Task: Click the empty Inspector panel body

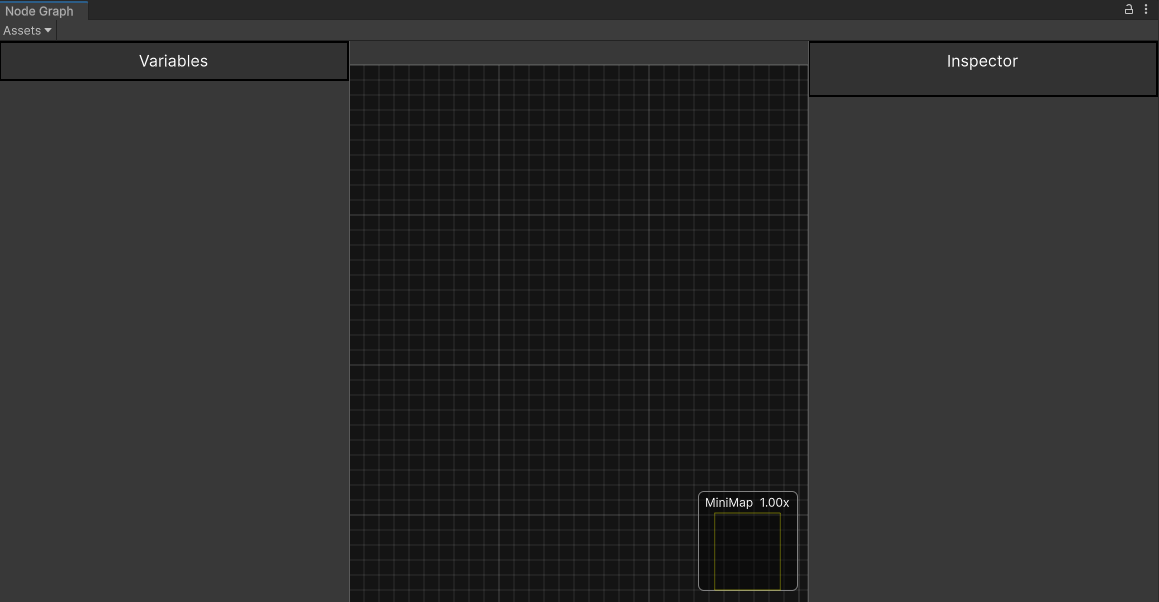Action: pos(981,300)
